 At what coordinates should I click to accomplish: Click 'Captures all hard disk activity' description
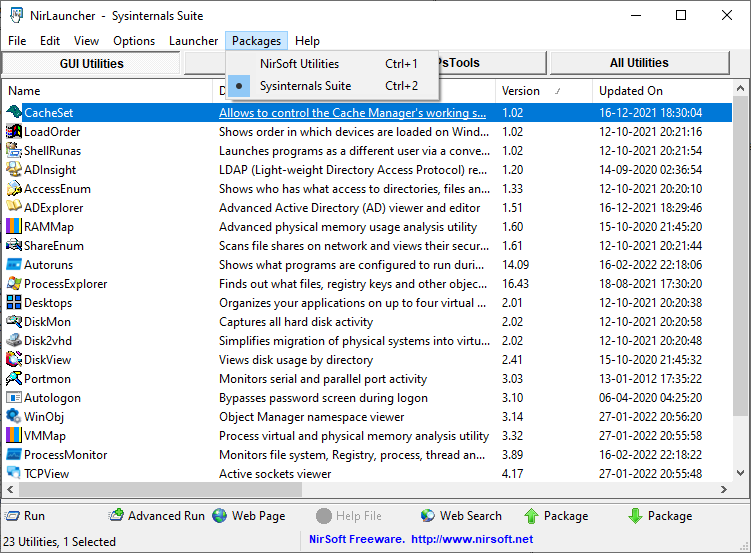coord(296,322)
